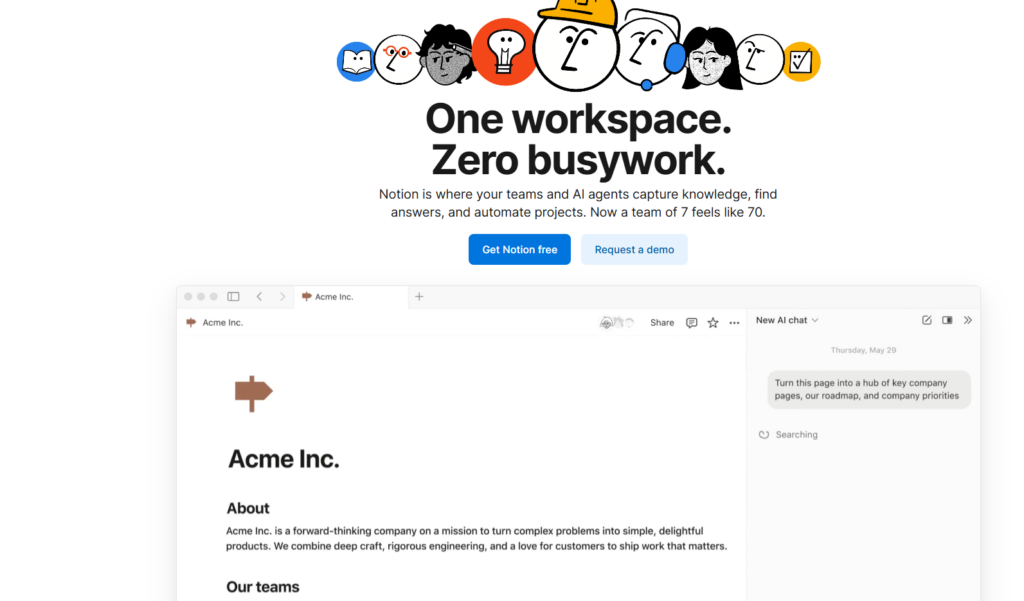
Task: Open a new tab with the plus icon
Action: [x=419, y=297]
